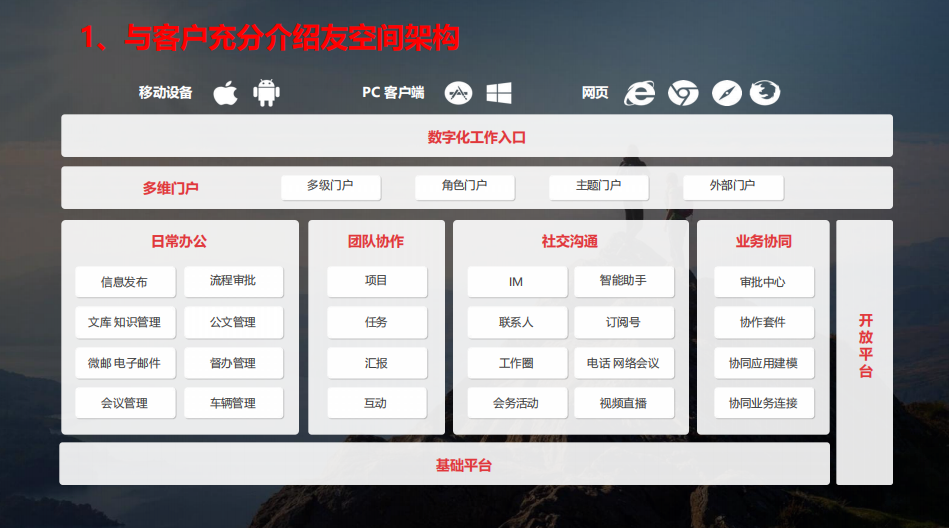Click the PC 客户端 label

click(x=393, y=93)
